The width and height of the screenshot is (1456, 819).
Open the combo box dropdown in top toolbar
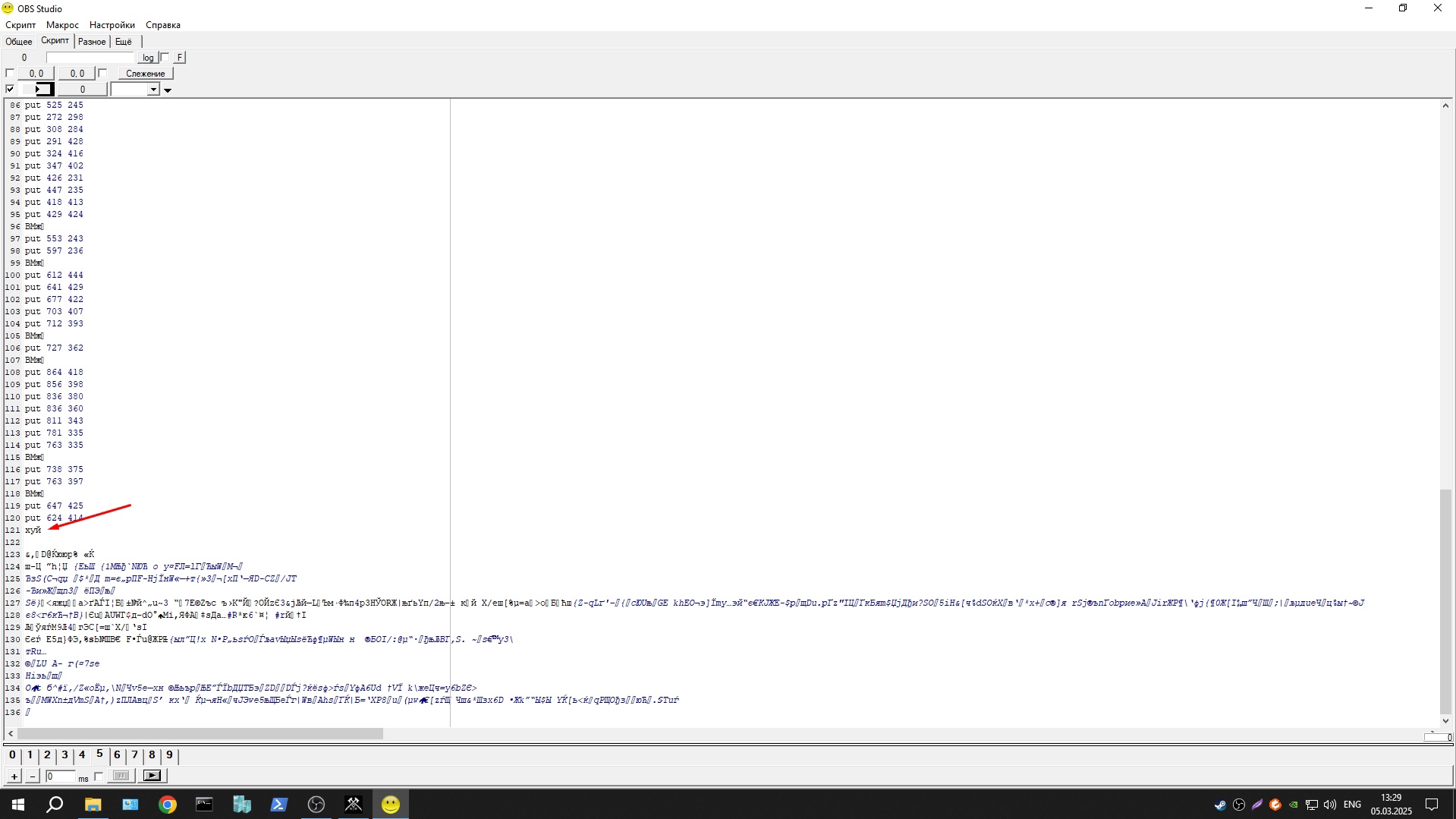click(153, 90)
